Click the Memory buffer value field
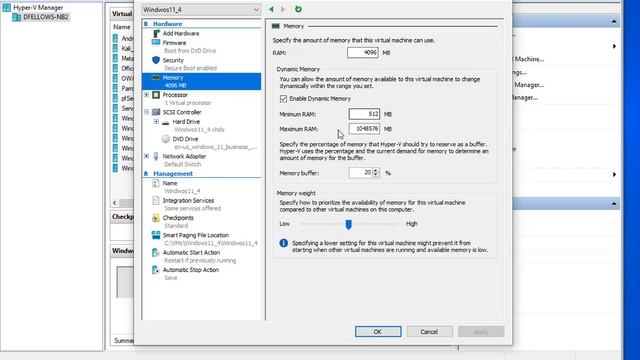 point(361,173)
